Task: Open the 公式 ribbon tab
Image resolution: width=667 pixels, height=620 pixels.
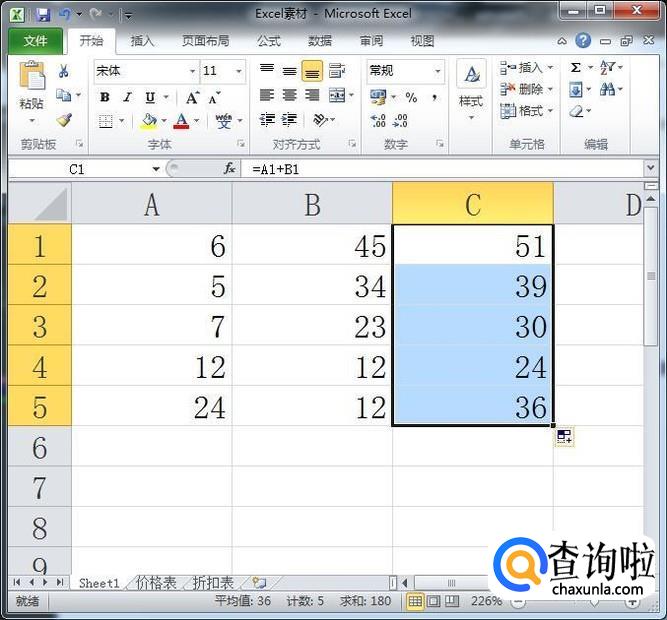Action: pyautogui.click(x=268, y=41)
